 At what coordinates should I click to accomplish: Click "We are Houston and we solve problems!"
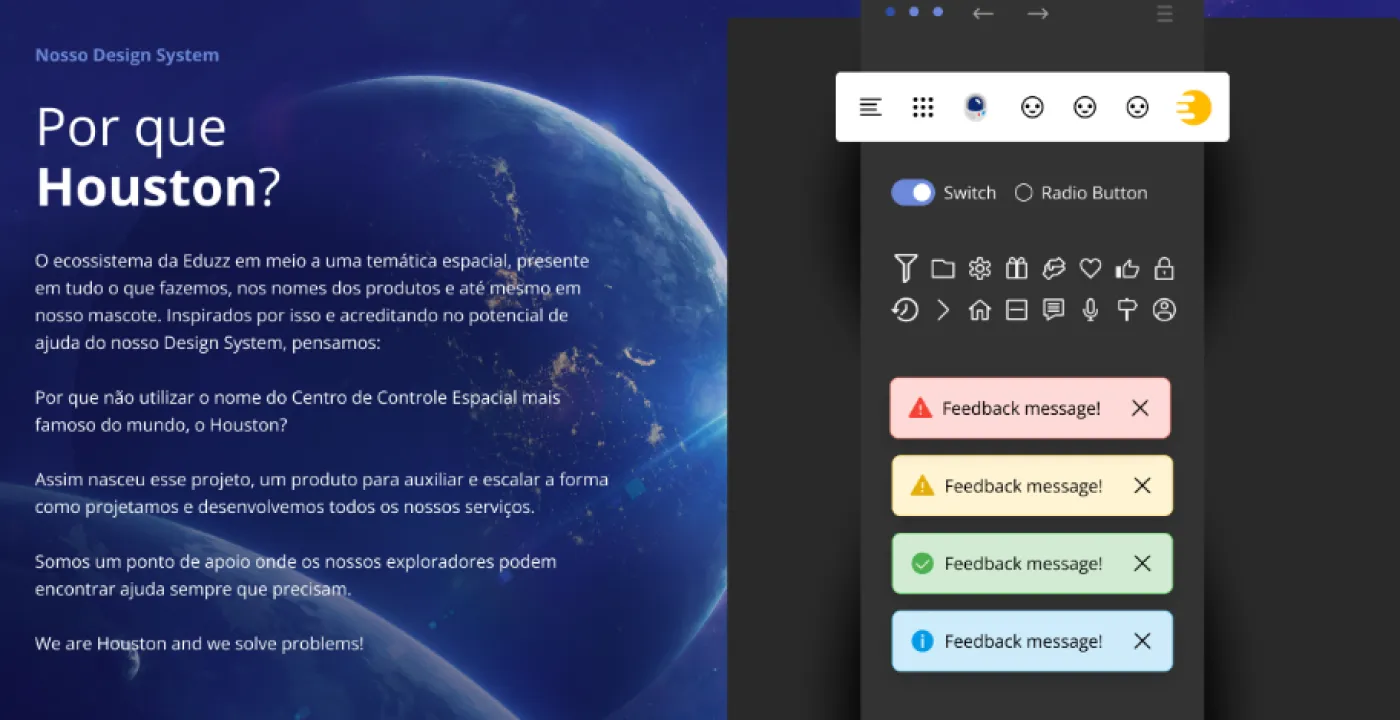pyautogui.click(x=199, y=643)
